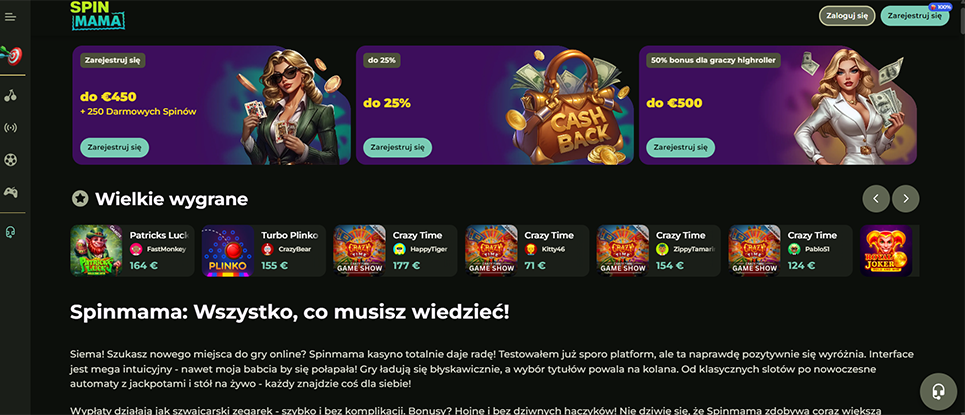
Task: Open the headset support sidebar icon
Action: [10, 232]
